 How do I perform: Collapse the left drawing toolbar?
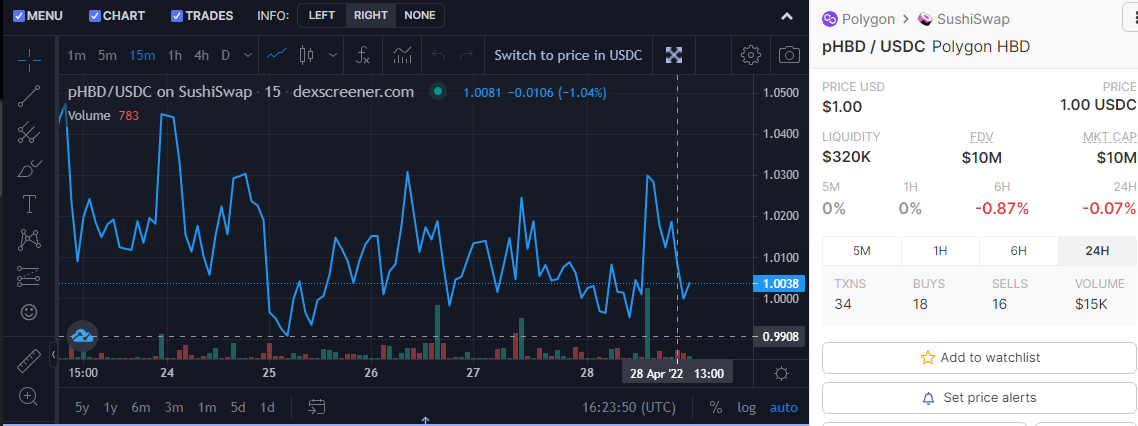tap(53, 355)
